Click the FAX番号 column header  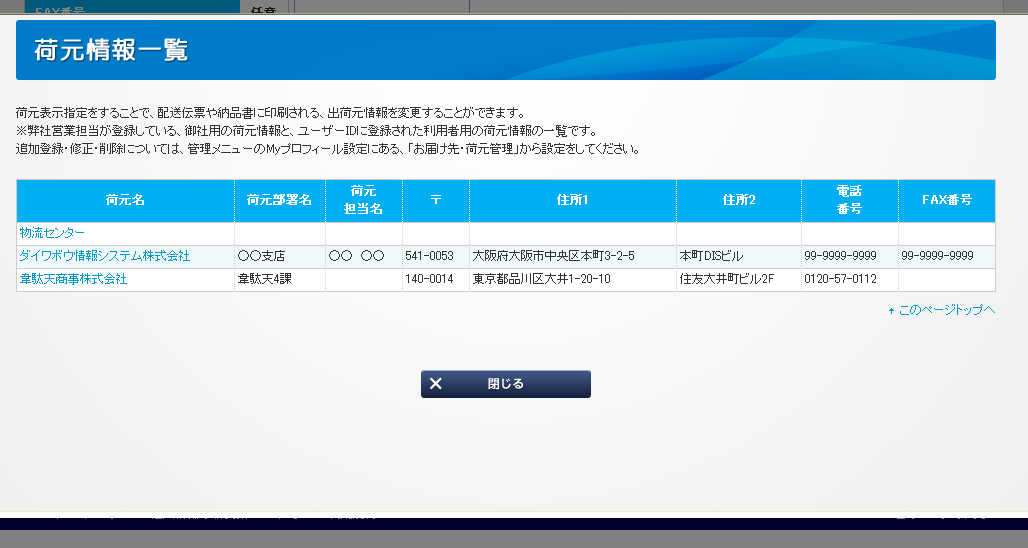(946, 200)
